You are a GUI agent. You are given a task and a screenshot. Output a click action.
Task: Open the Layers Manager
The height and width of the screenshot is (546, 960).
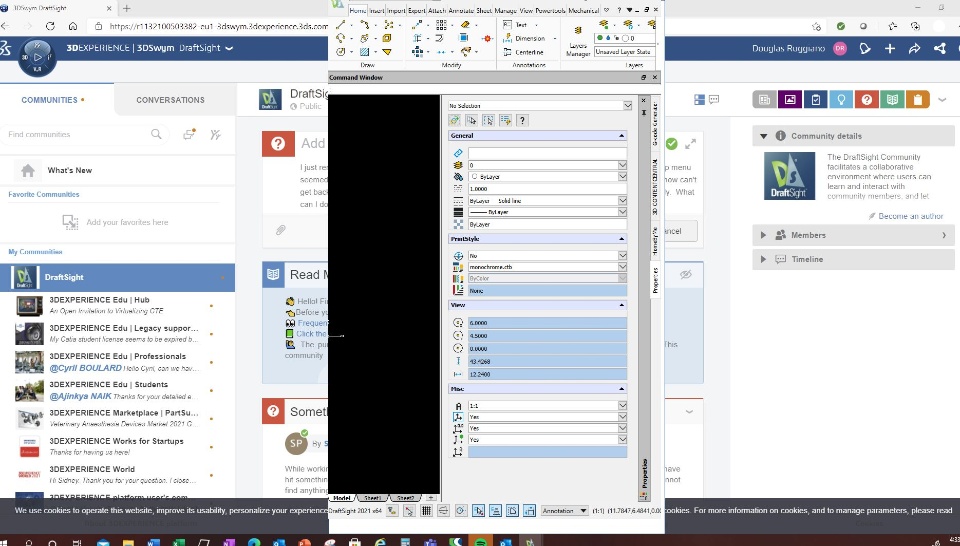pos(577,40)
